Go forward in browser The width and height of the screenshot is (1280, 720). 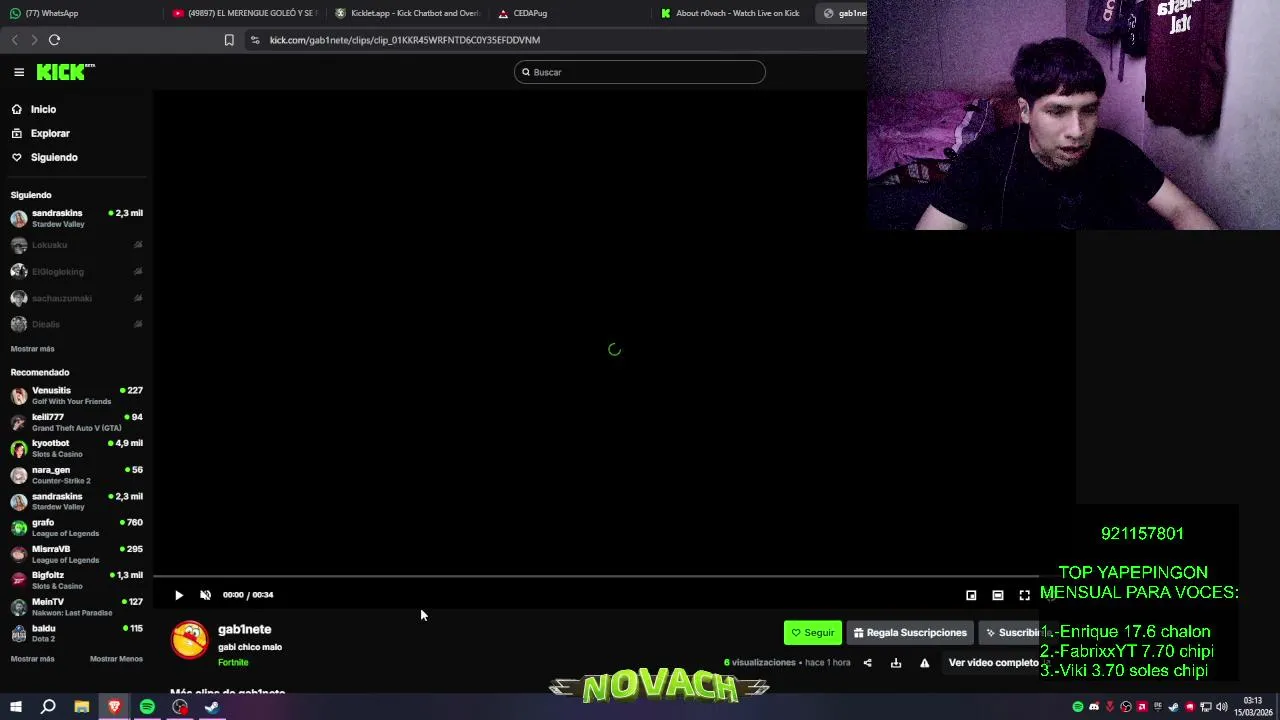click(34, 40)
